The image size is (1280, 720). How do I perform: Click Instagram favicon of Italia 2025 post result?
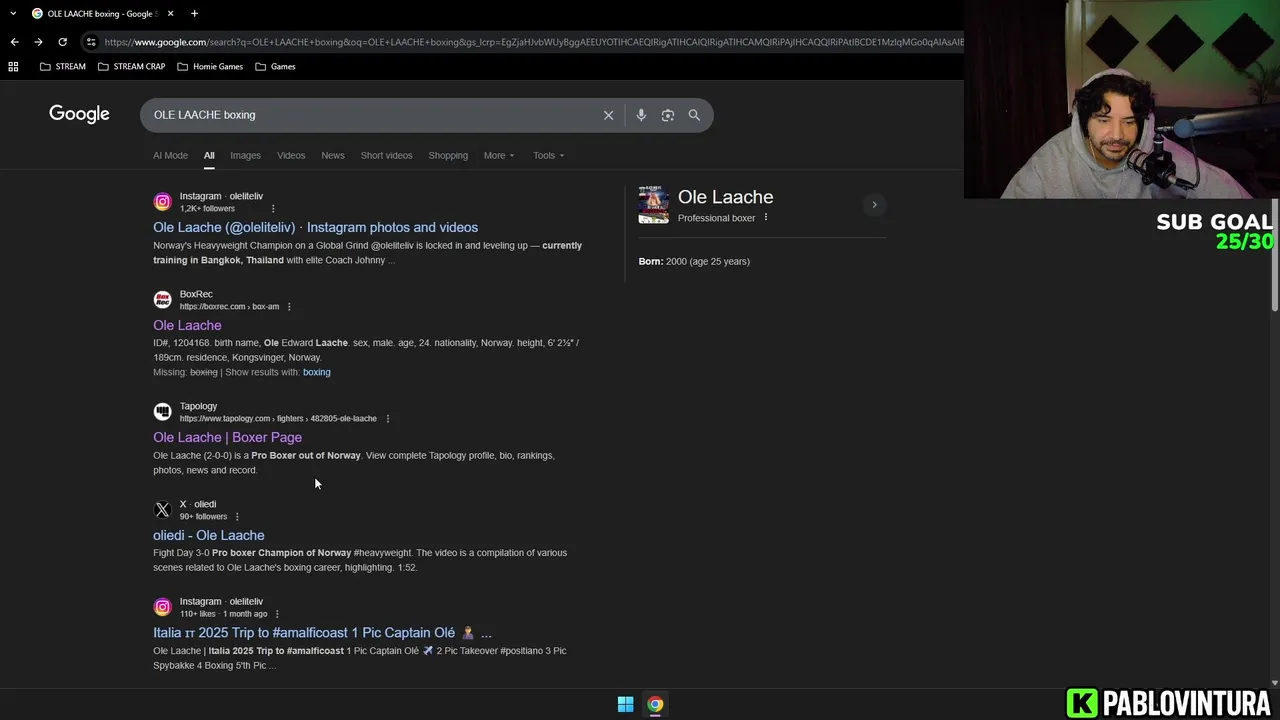coord(162,607)
